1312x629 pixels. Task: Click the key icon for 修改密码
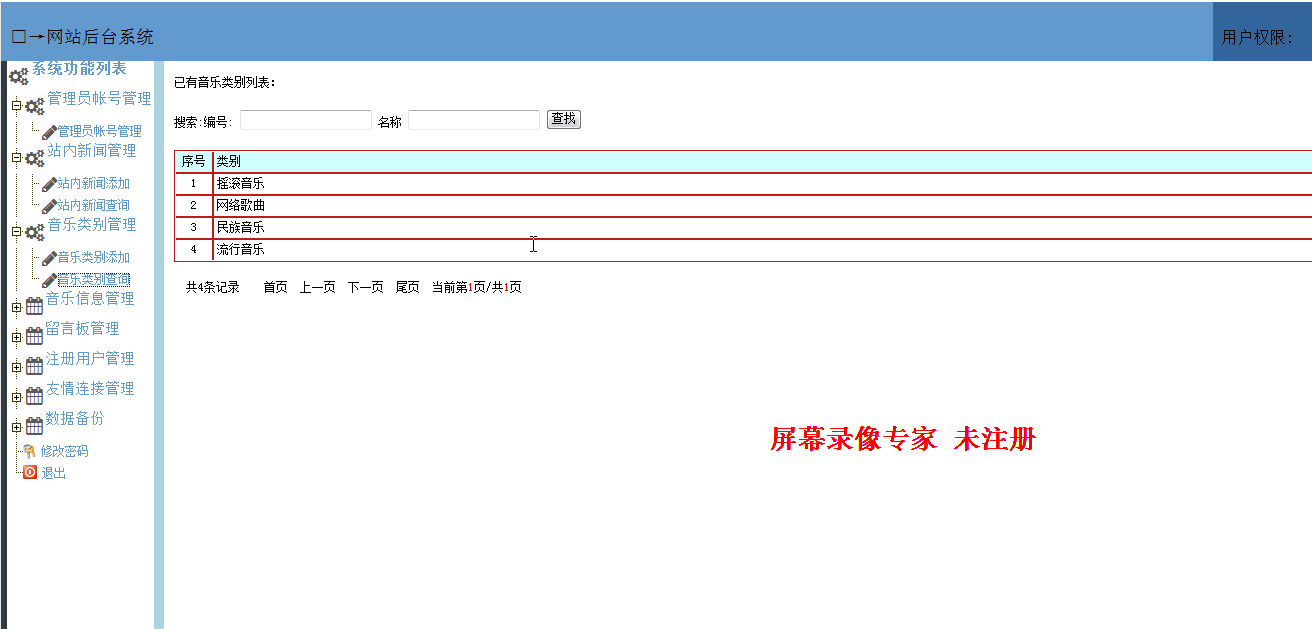[30, 451]
